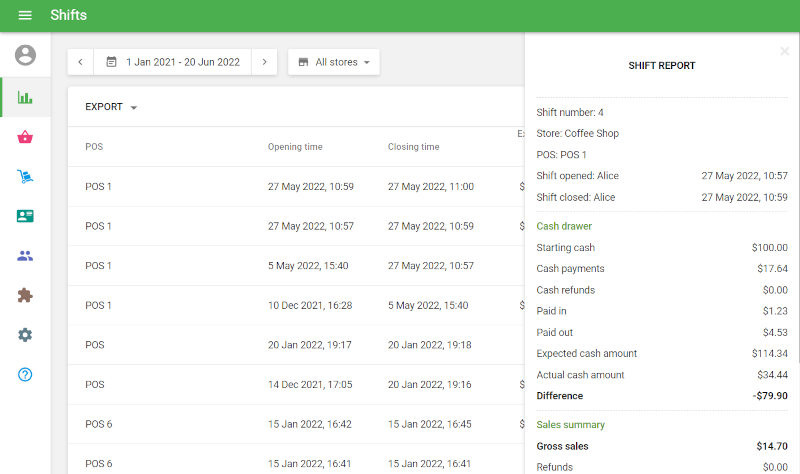
Task: Open the hamburger navigation menu
Action: (x=25, y=16)
